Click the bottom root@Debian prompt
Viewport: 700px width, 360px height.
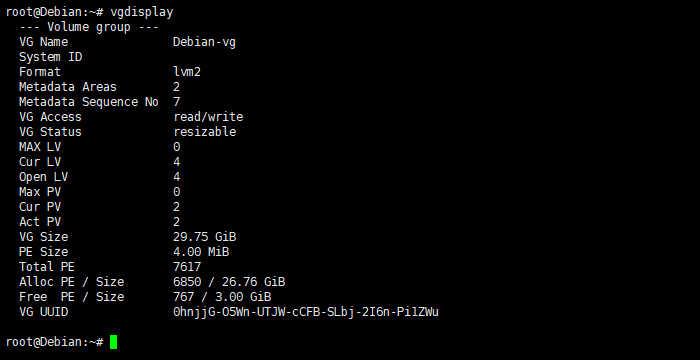click(54, 342)
